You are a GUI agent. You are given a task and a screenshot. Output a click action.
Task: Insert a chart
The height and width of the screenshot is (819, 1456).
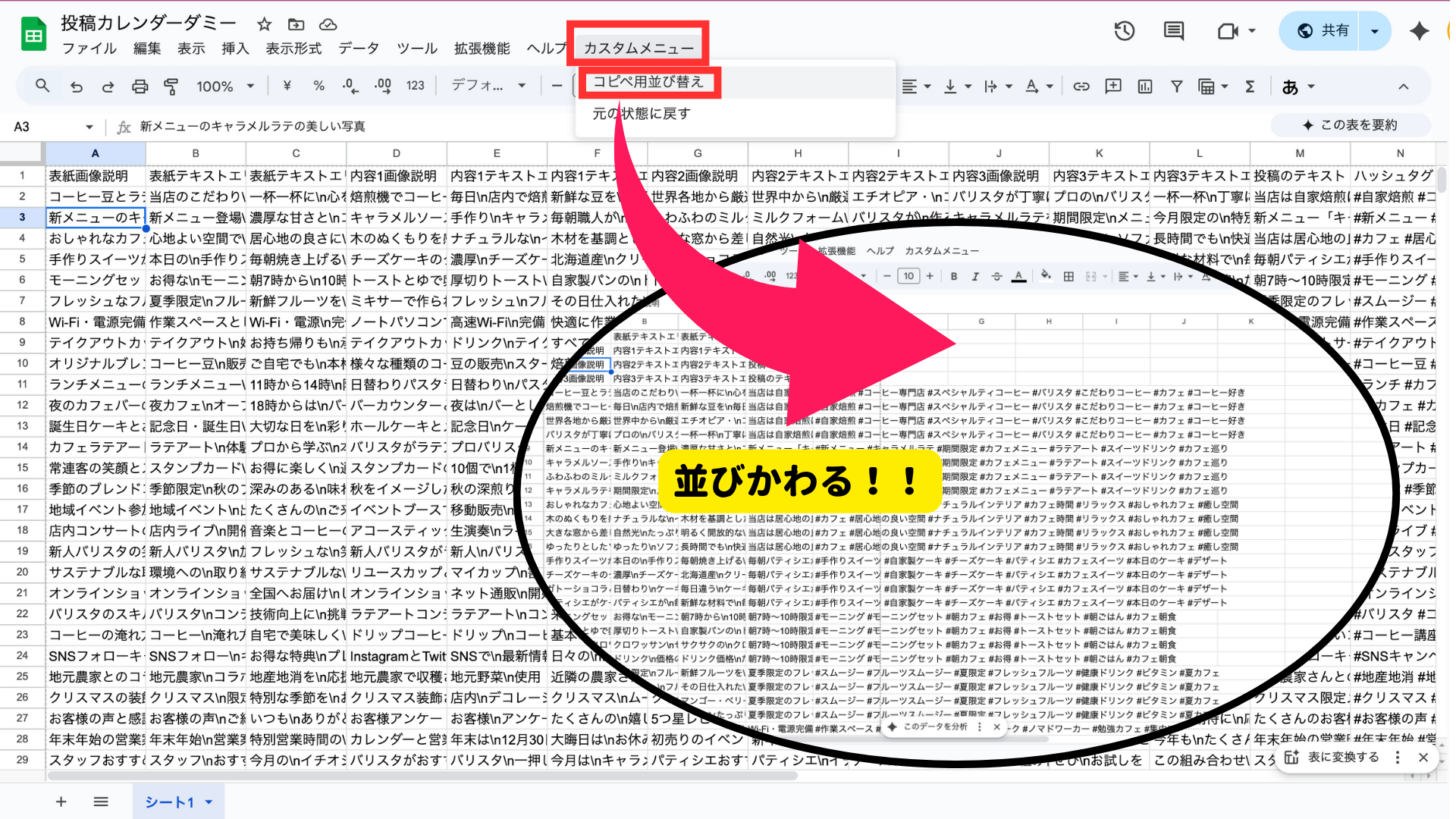[x=1144, y=86]
